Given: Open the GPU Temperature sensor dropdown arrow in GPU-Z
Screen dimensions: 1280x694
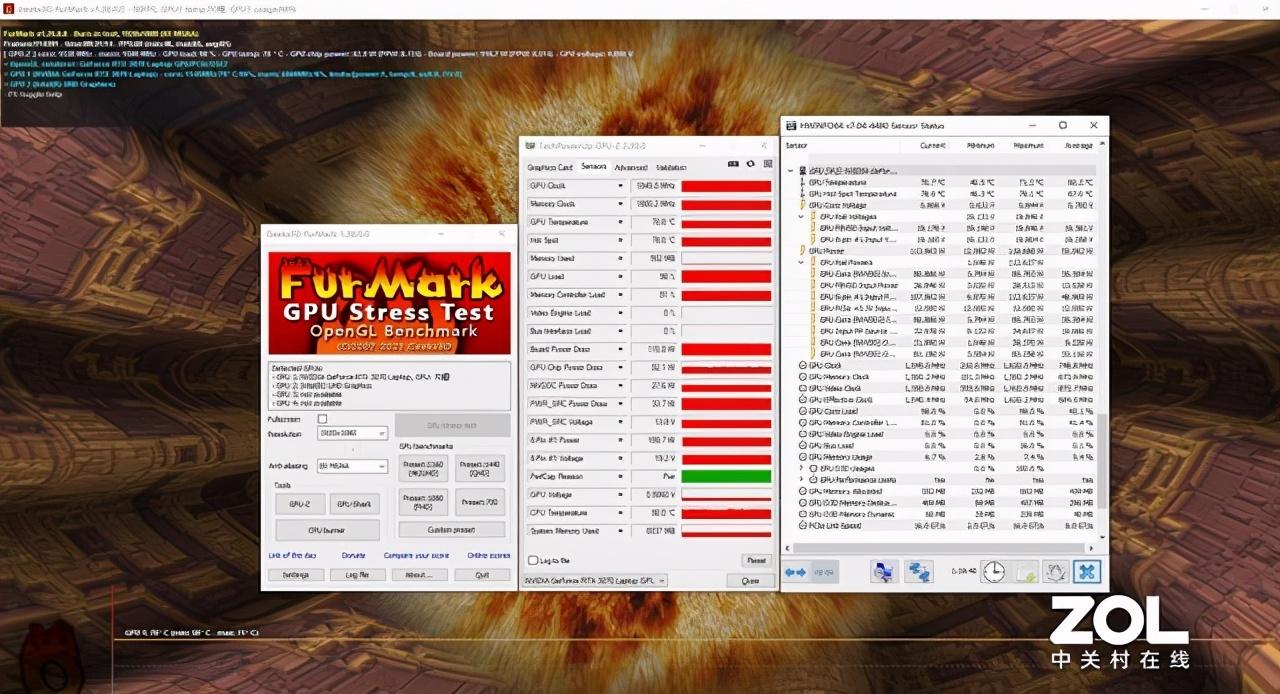Looking at the screenshot, I should (x=620, y=222).
